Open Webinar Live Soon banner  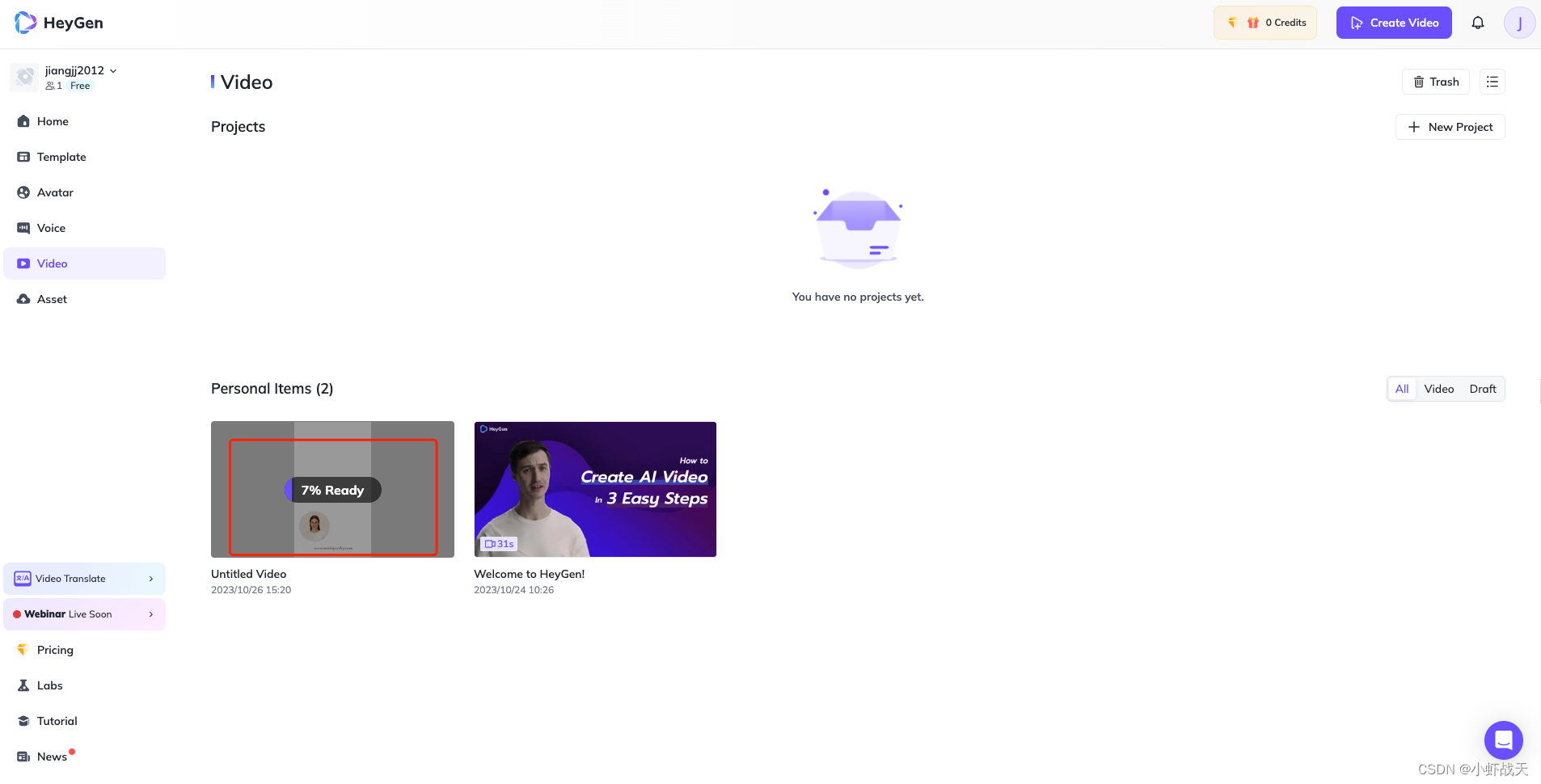[85, 614]
